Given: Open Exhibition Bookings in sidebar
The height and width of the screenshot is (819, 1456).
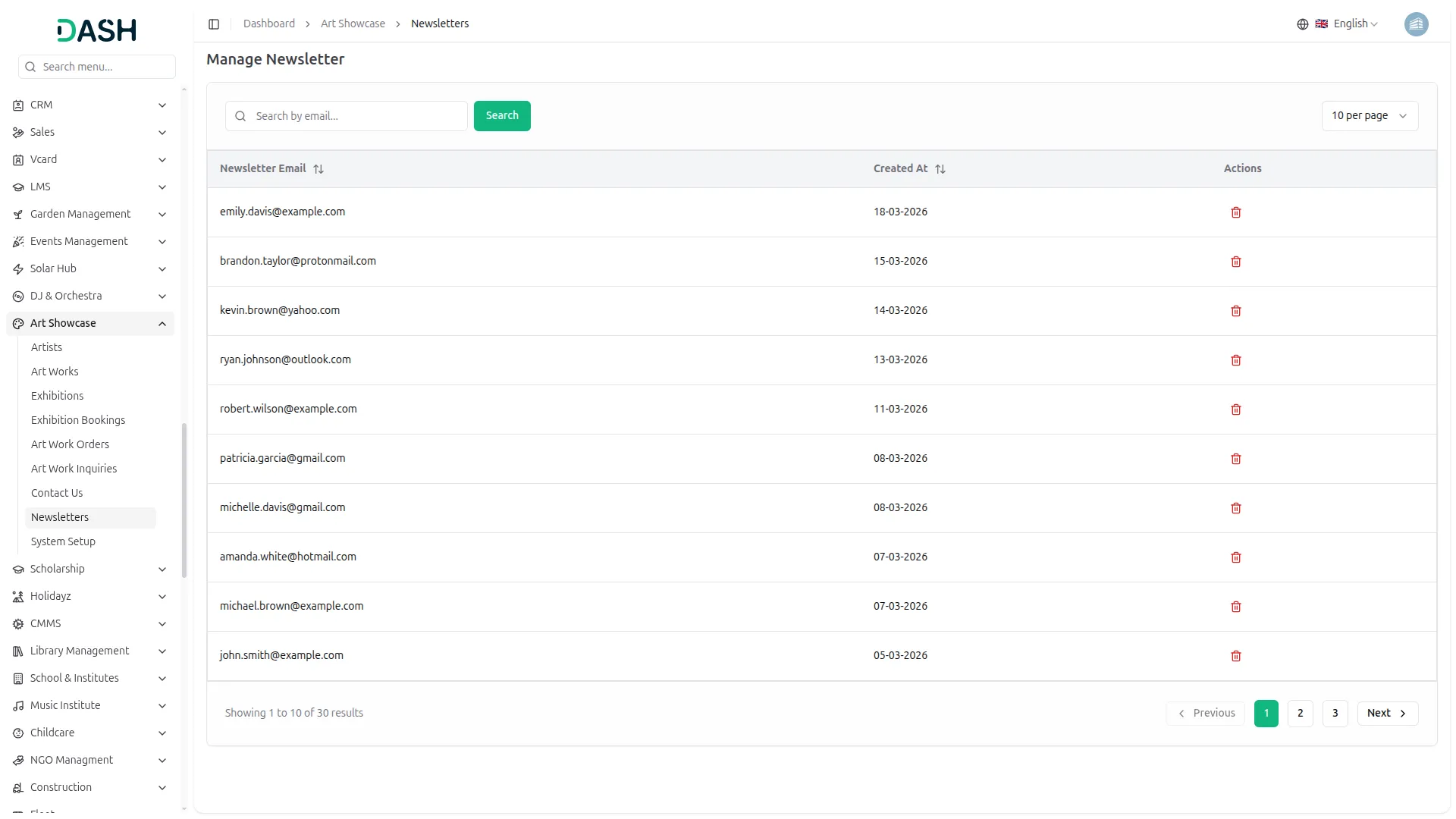Looking at the screenshot, I should click(x=78, y=420).
